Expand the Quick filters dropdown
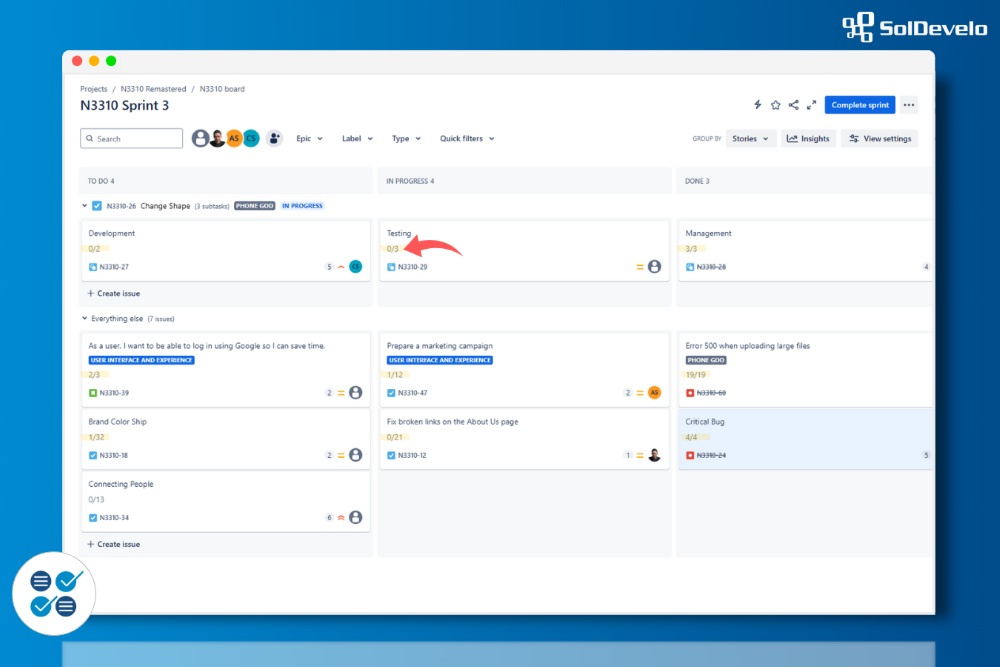This screenshot has width=1000, height=667. [467, 139]
